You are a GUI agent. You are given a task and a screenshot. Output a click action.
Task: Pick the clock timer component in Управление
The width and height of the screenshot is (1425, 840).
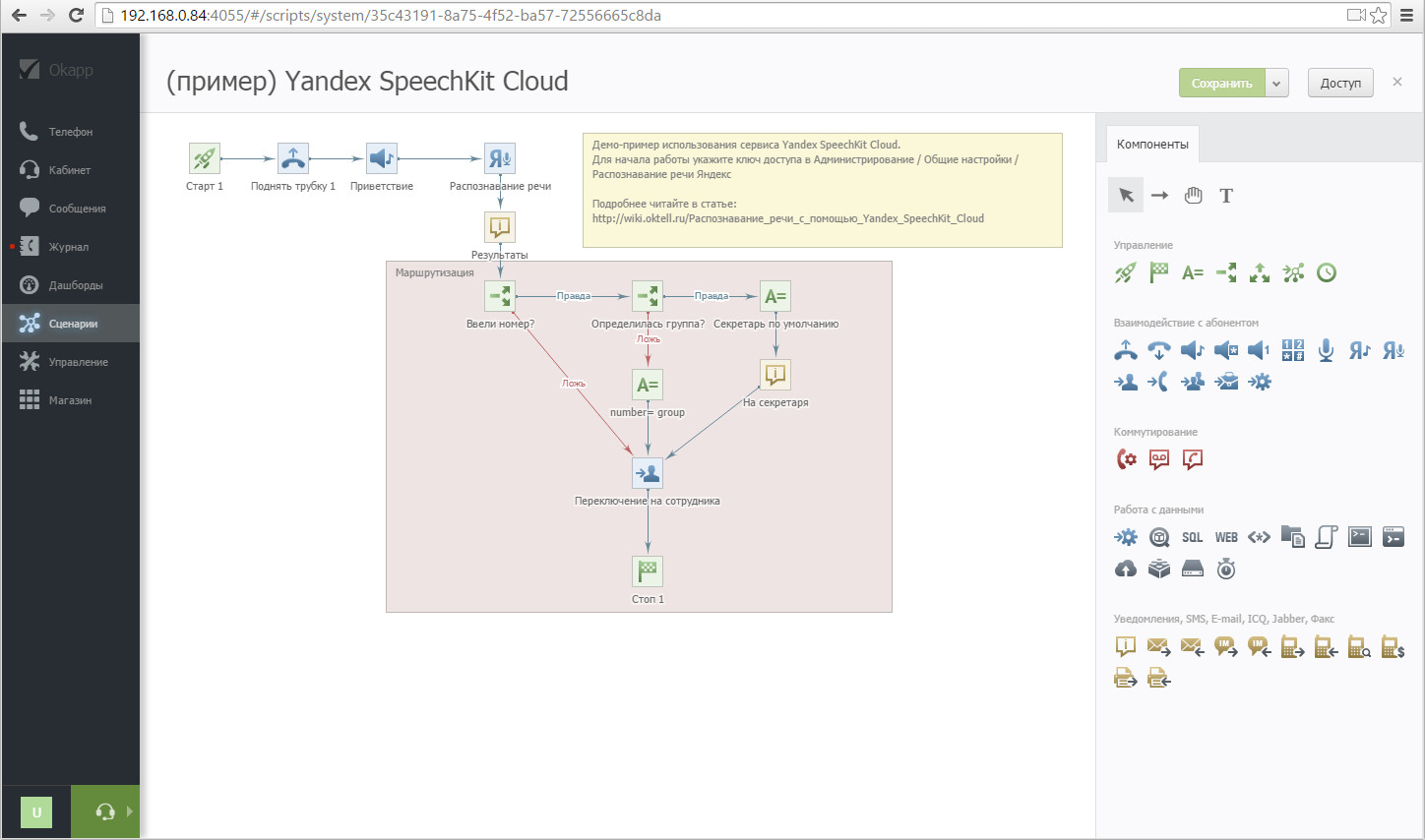coord(1327,272)
